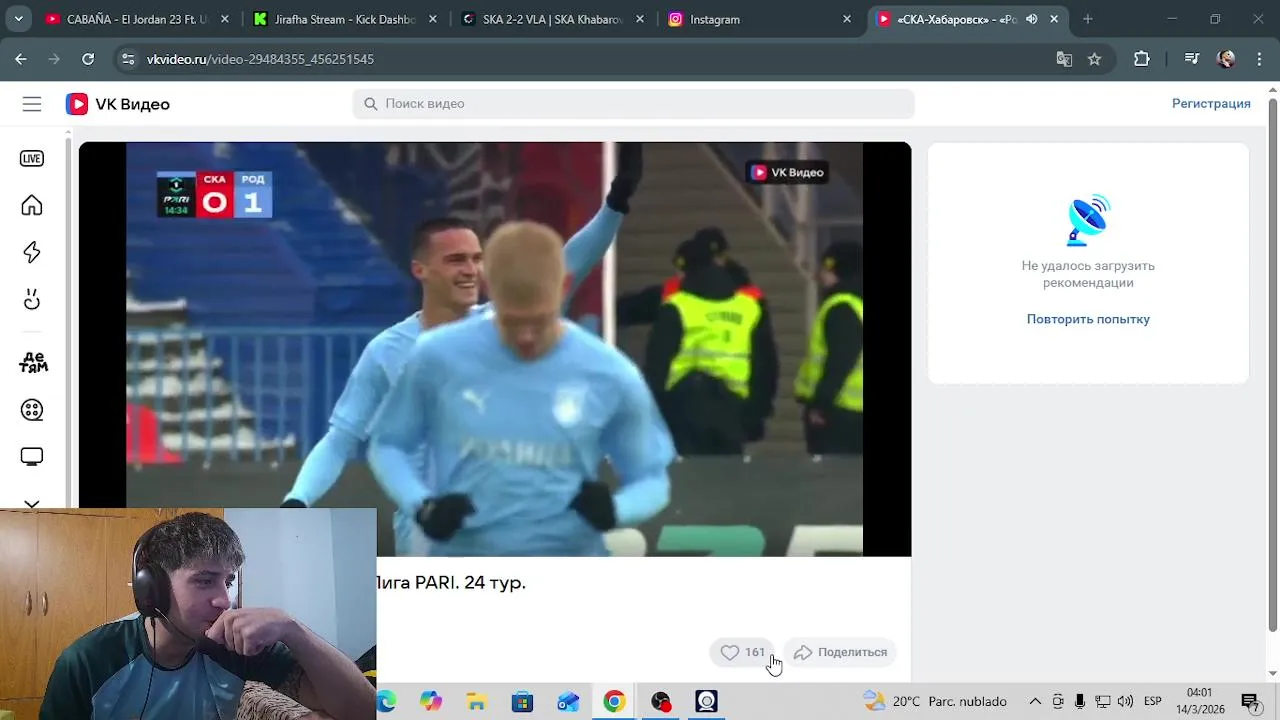Open network settings tray icon
The image size is (1280, 720).
click(1103, 701)
